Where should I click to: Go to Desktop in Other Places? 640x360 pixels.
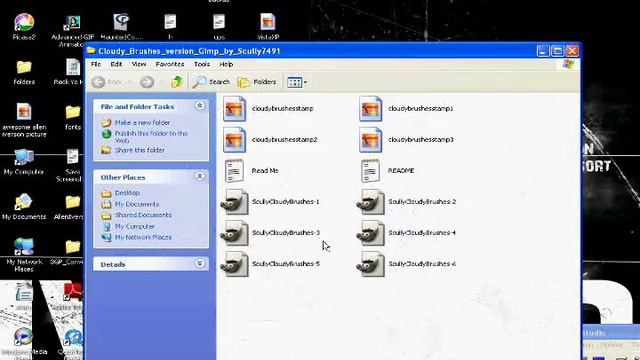[x=127, y=193]
